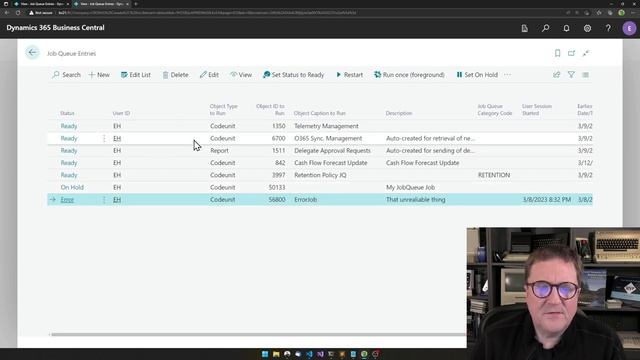Click the Search action in the toolbar

(67, 75)
